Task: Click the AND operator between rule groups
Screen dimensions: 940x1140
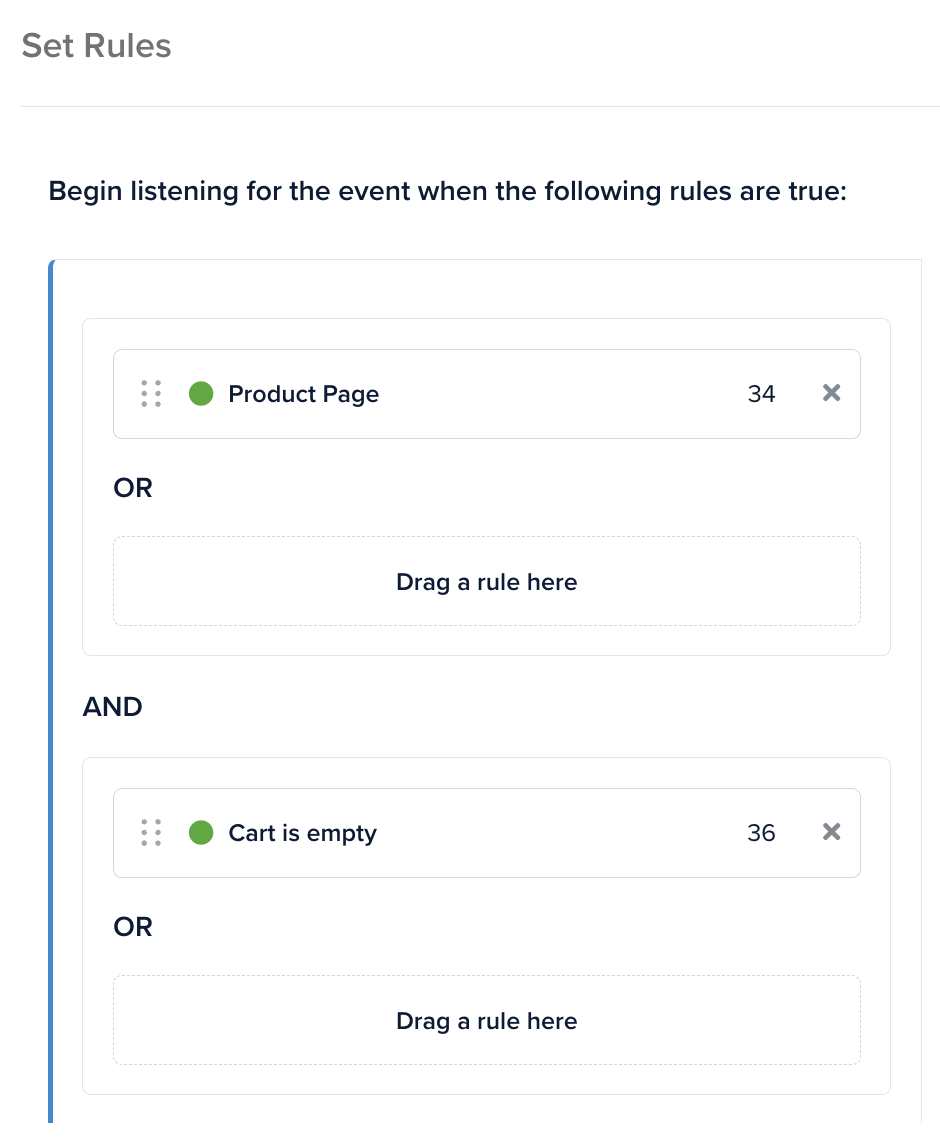Action: coord(112,707)
